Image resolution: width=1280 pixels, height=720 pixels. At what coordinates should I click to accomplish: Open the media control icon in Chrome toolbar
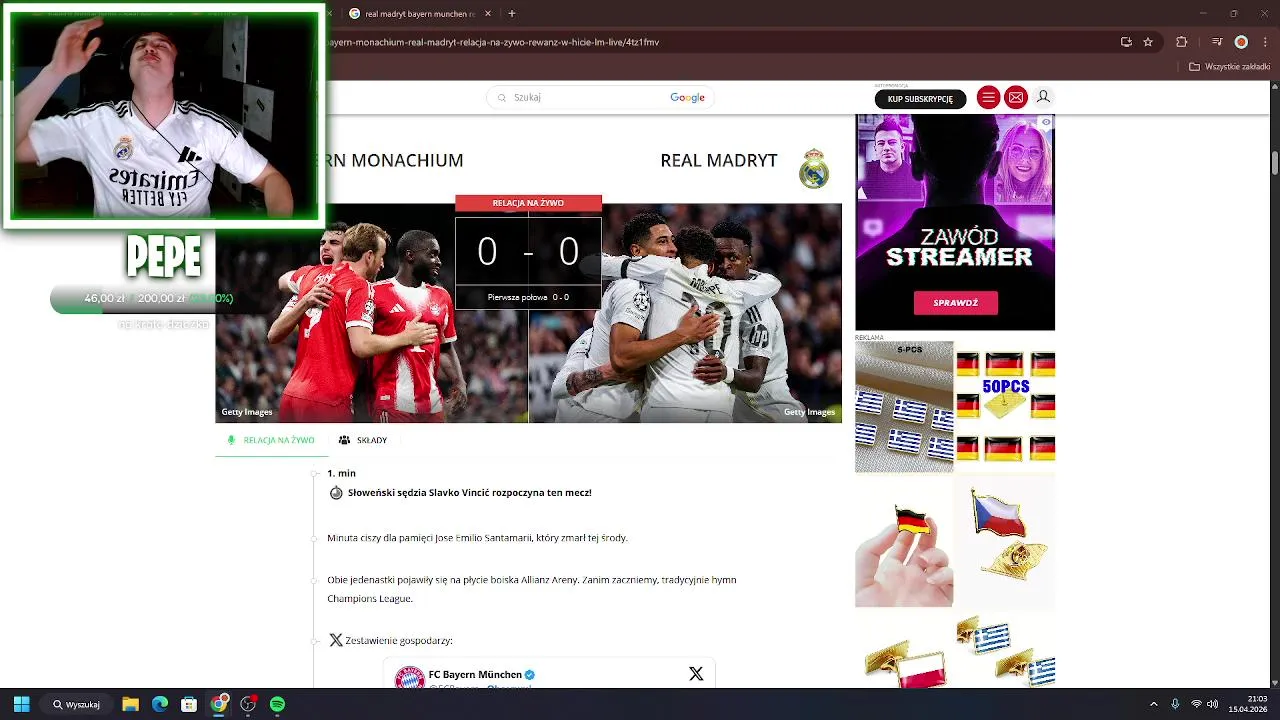click(x=1217, y=42)
